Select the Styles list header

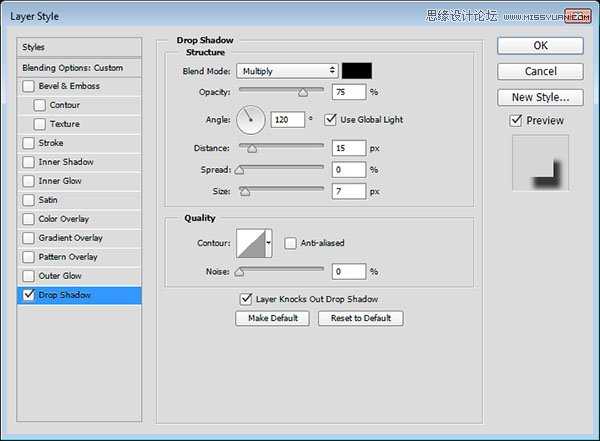pos(80,47)
